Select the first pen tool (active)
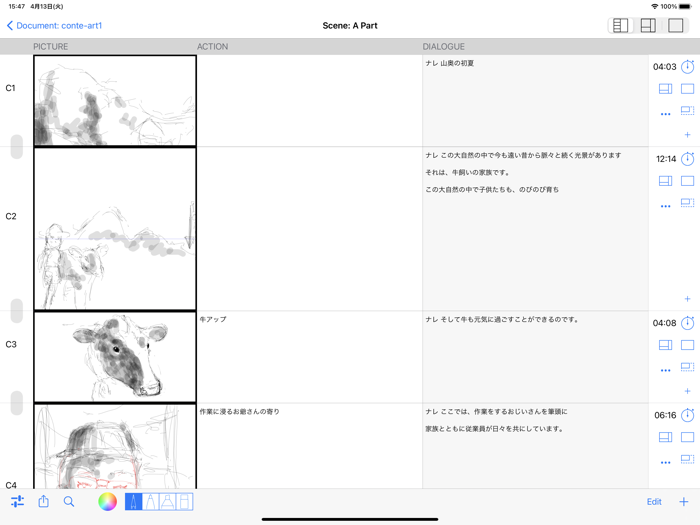This screenshot has height=525, width=700. pyautogui.click(x=133, y=501)
